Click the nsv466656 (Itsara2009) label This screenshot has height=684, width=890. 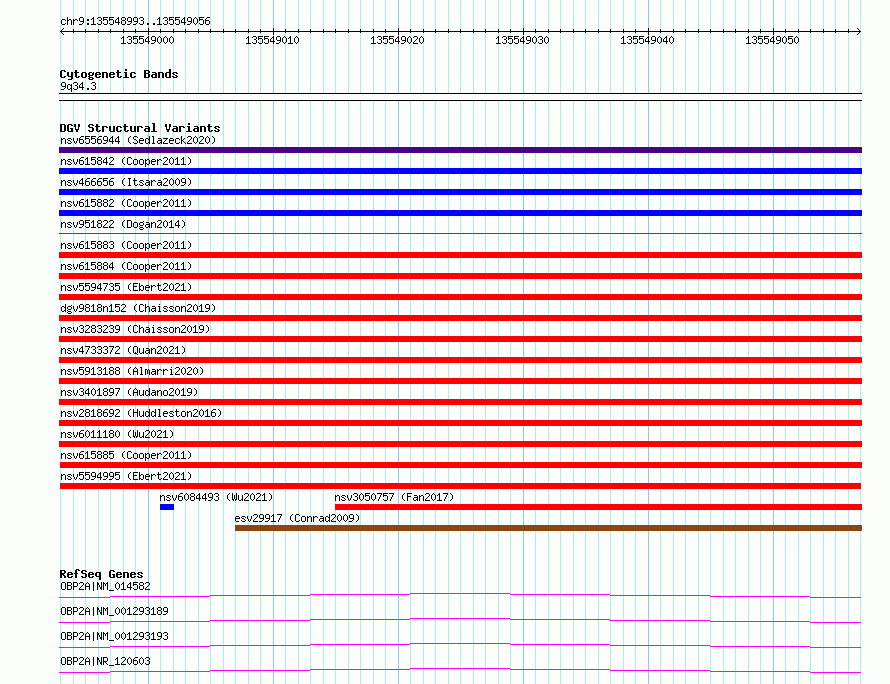click(126, 182)
